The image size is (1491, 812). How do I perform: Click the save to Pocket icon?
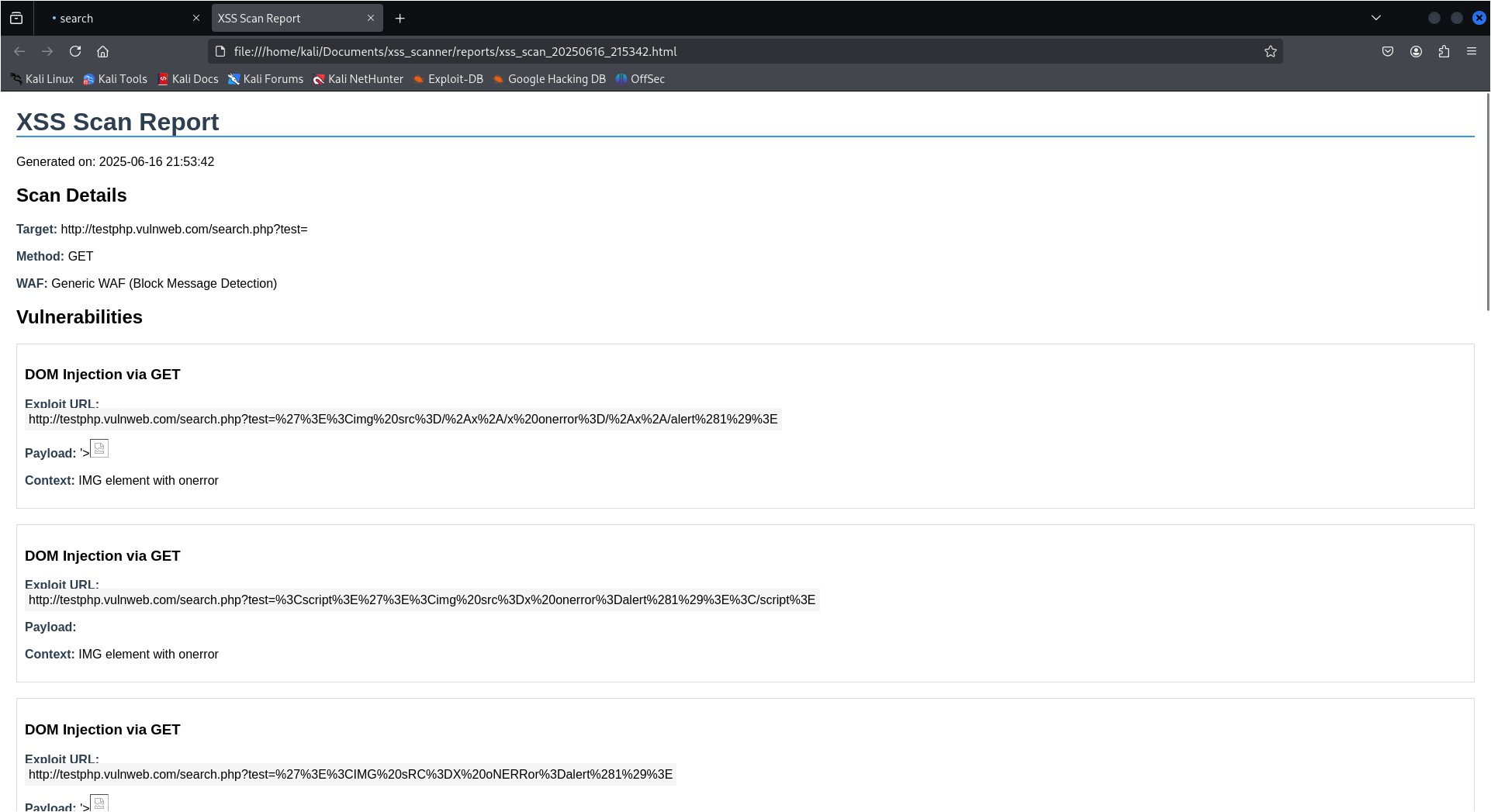(x=1389, y=51)
